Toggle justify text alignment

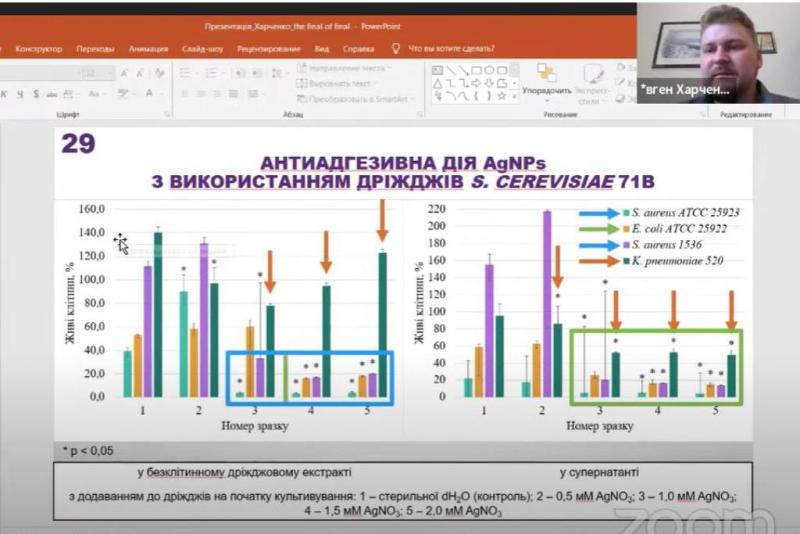[x=233, y=94]
